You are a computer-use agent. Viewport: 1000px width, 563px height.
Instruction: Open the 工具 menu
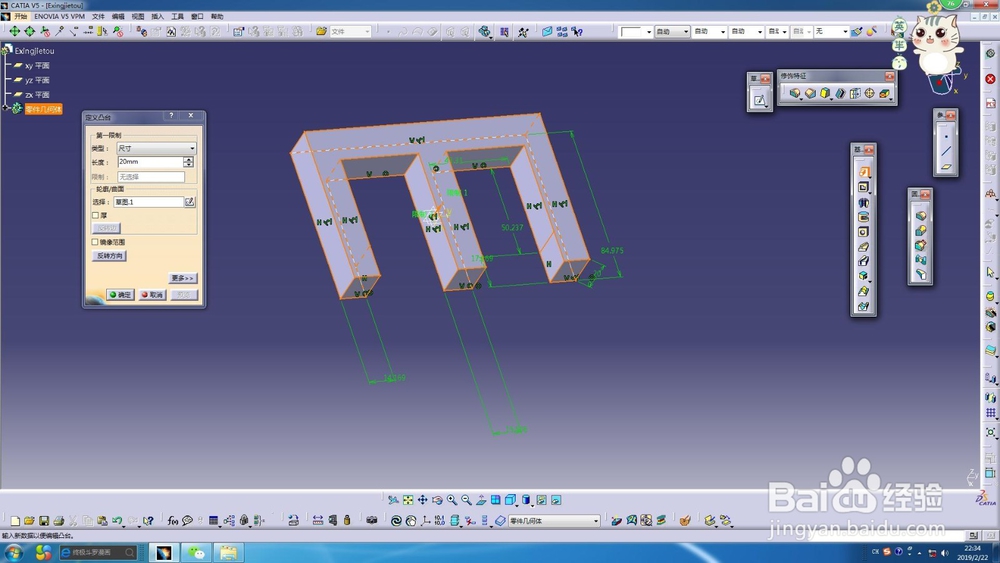[x=177, y=17]
